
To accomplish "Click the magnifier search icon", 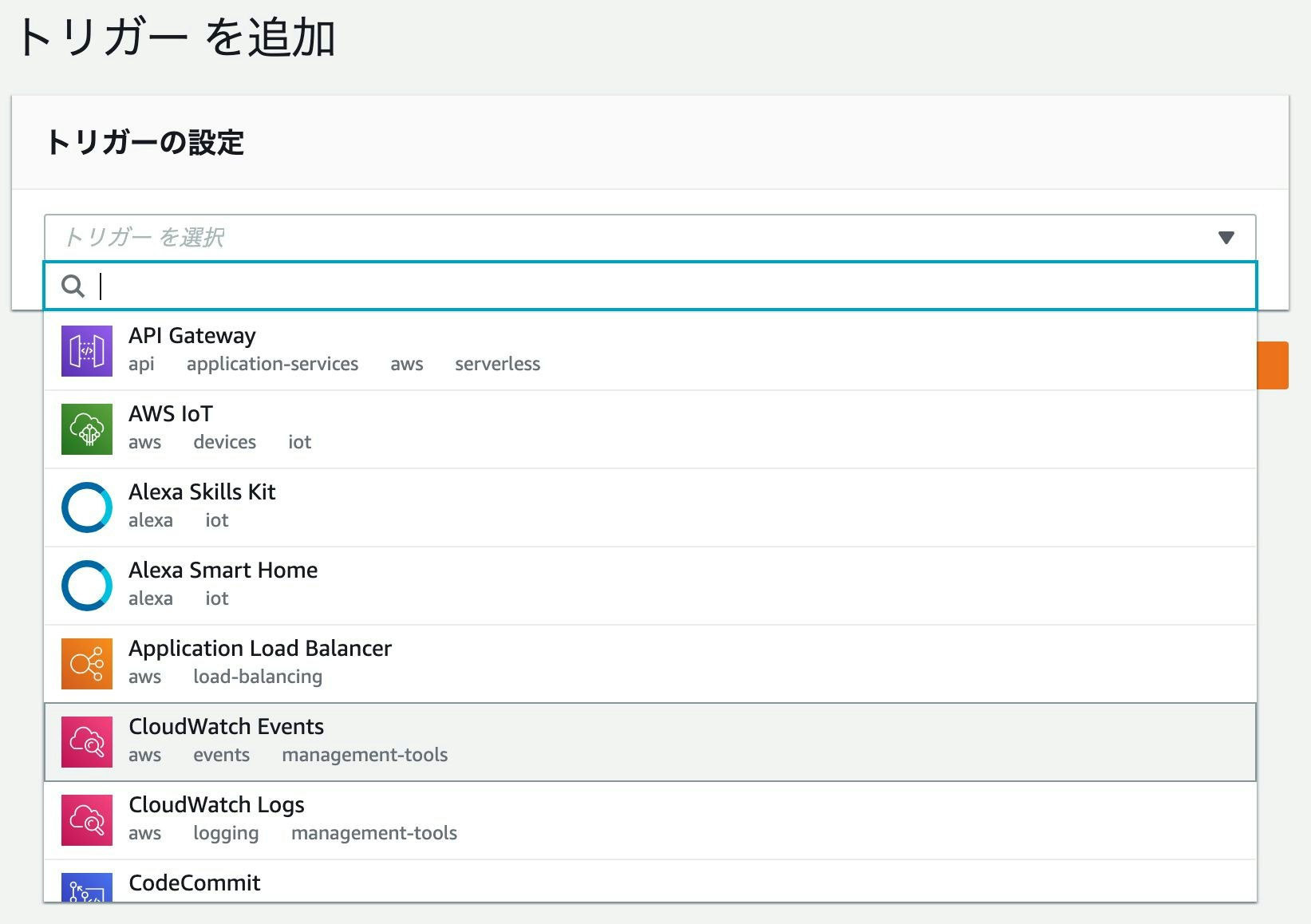I will point(73,286).
